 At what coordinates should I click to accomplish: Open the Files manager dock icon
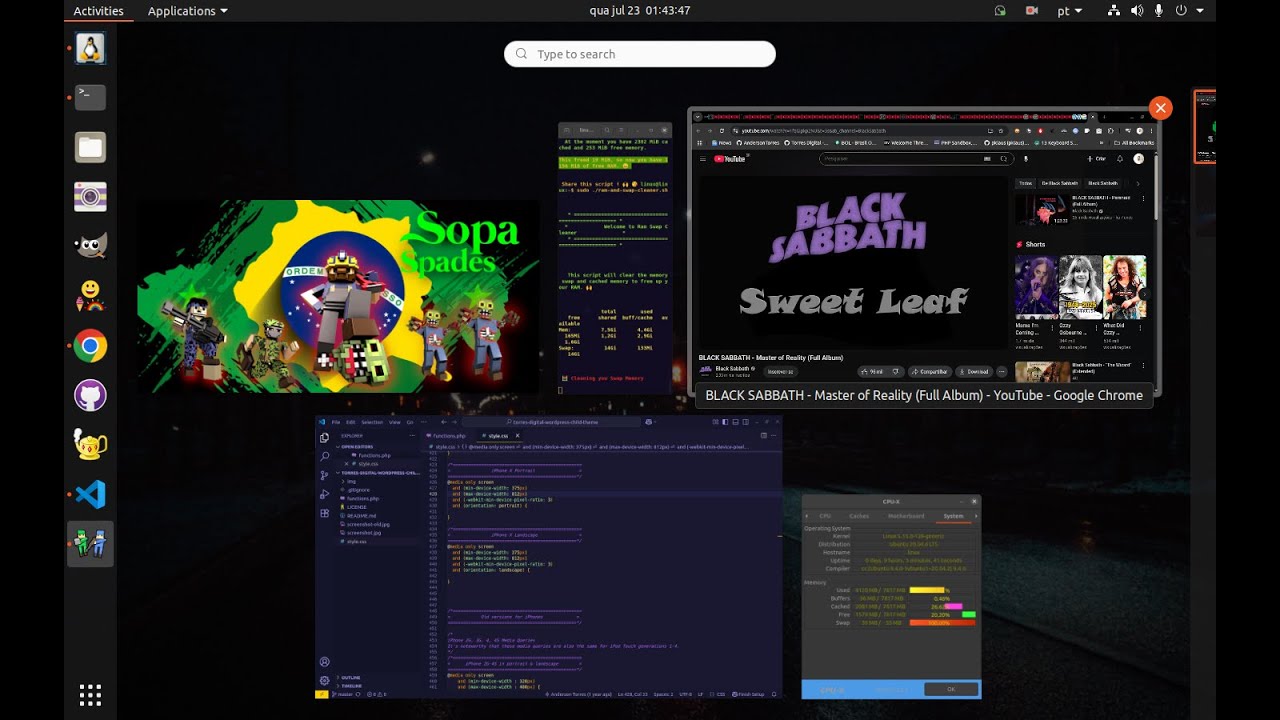tap(90, 147)
